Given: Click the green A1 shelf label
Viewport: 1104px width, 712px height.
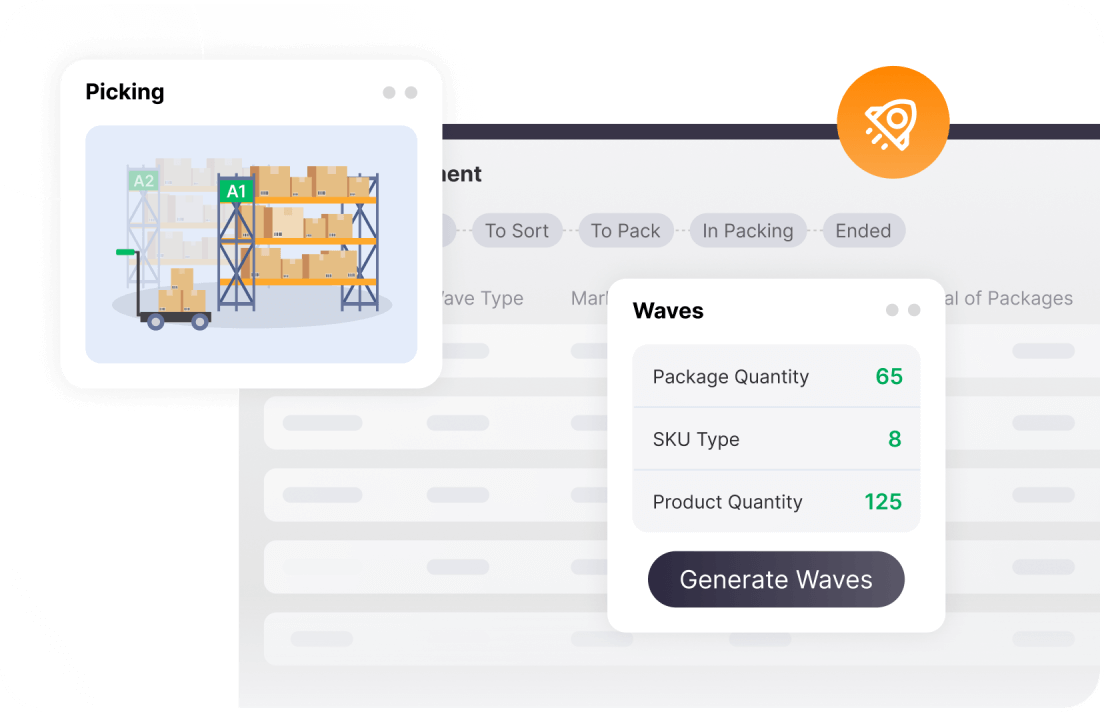Looking at the screenshot, I should click(236, 190).
